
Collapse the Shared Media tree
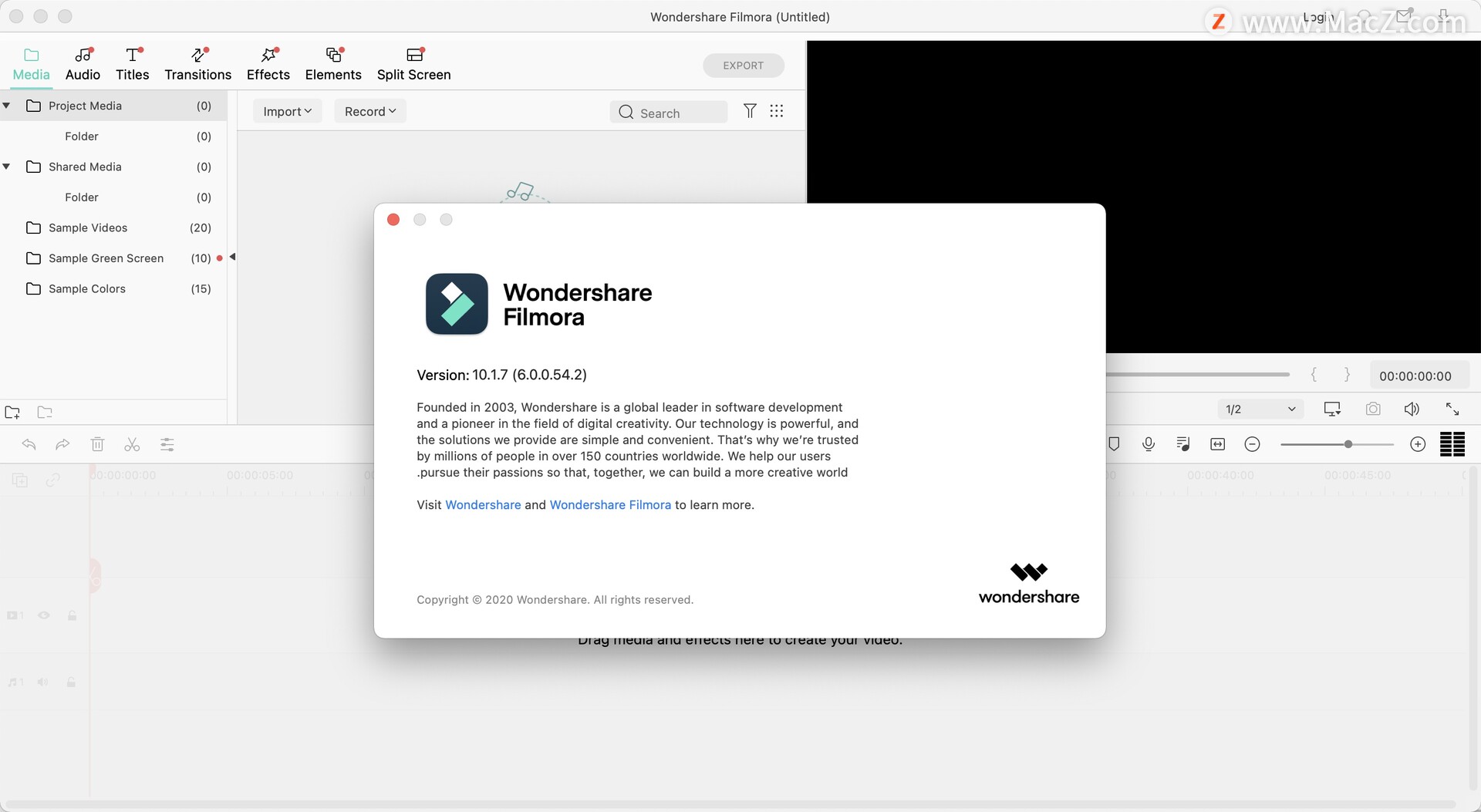tap(6, 167)
